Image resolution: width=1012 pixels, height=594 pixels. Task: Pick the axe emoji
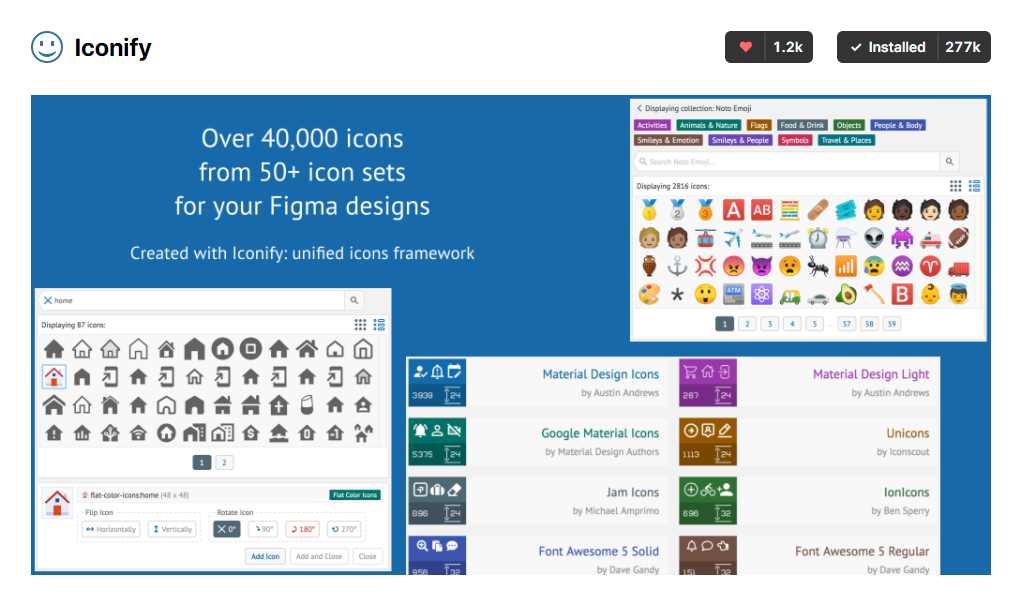pyautogui.click(x=874, y=294)
